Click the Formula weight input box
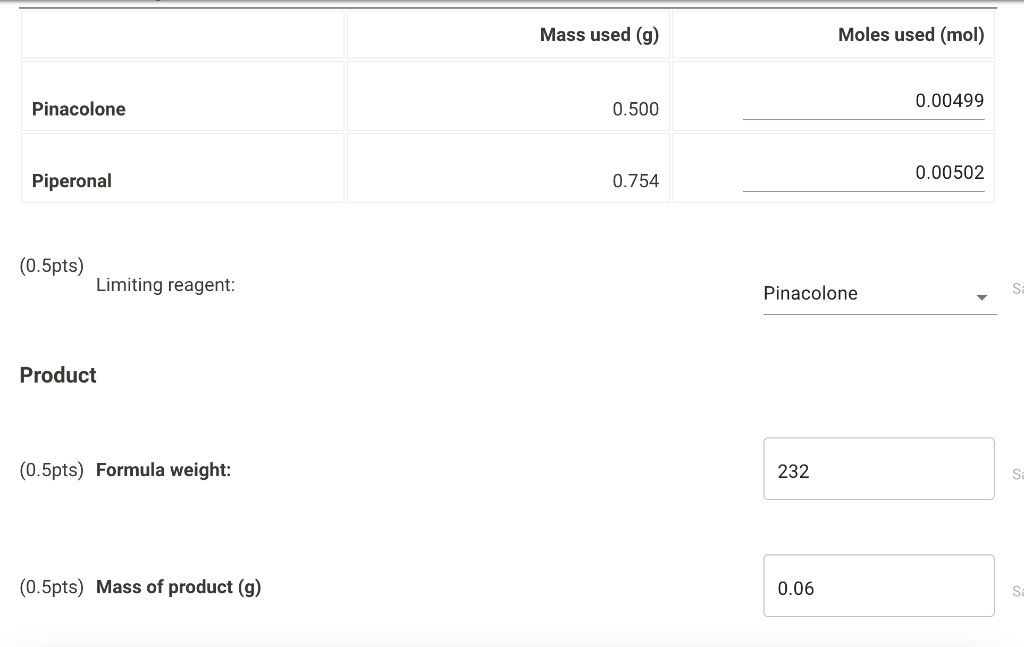 (878, 469)
